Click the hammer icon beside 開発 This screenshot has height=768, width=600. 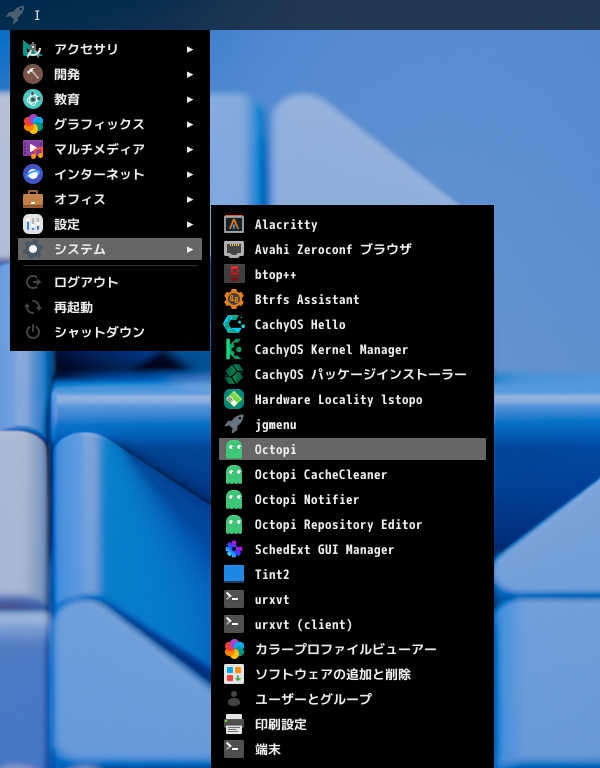[33, 74]
